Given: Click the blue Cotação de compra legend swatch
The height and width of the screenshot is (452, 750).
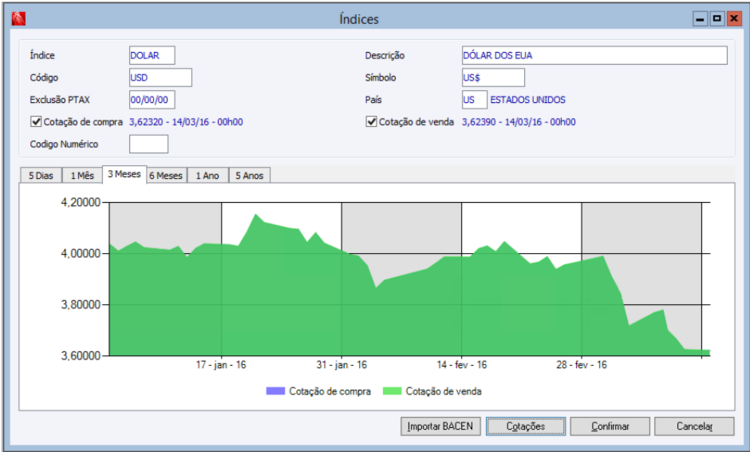Looking at the screenshot, I should click(276, 391).
